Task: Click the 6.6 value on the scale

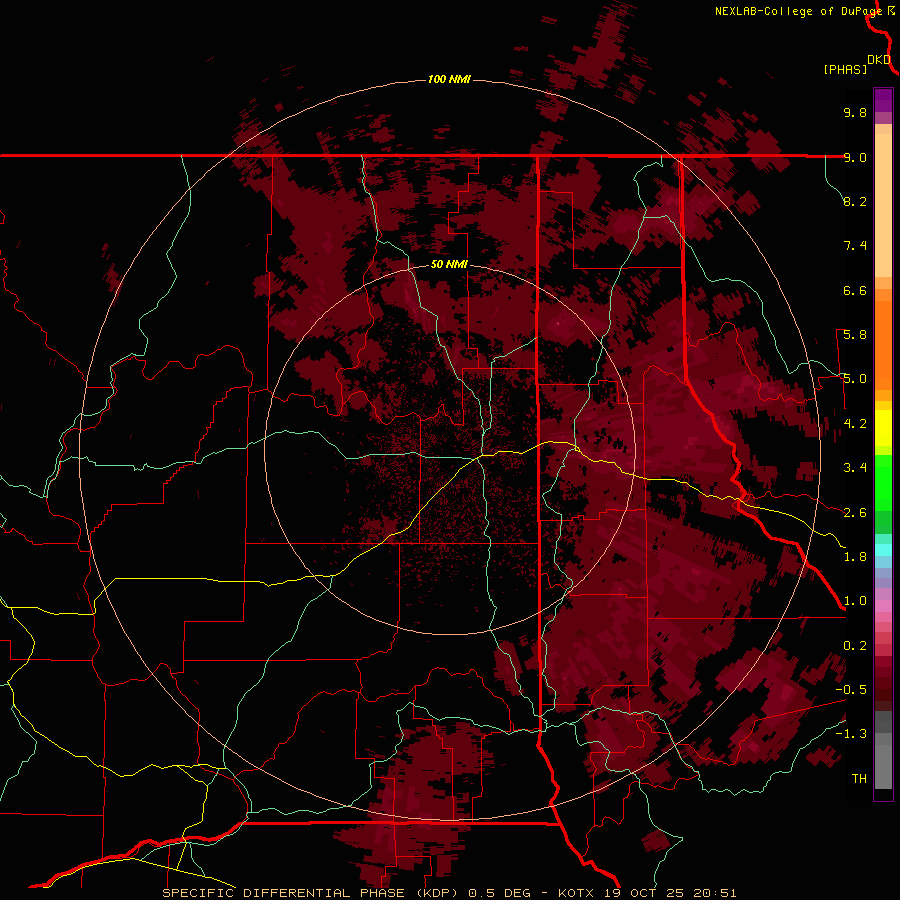Action: click(855, 290)
